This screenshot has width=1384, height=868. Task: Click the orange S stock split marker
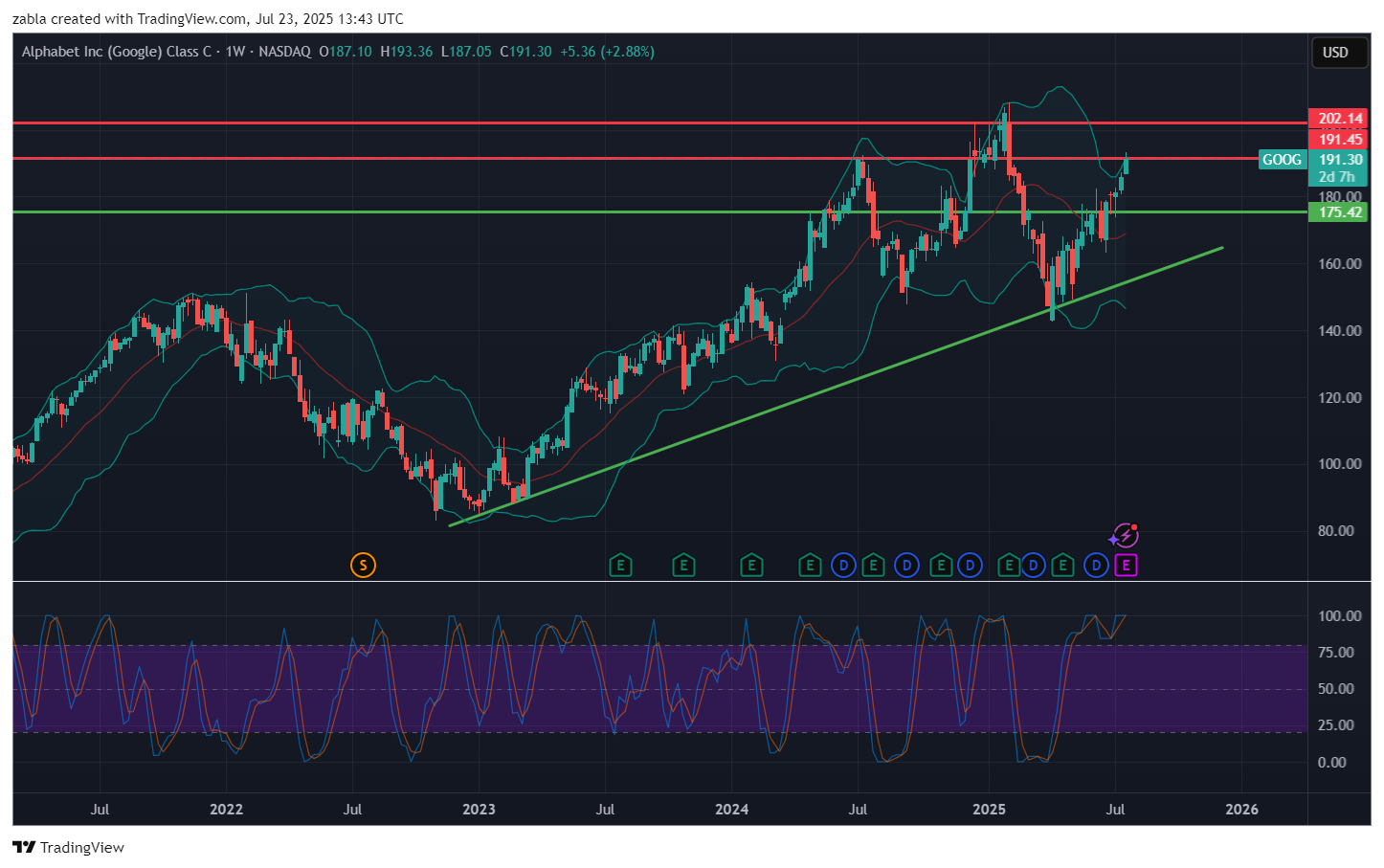pos(363,566)
